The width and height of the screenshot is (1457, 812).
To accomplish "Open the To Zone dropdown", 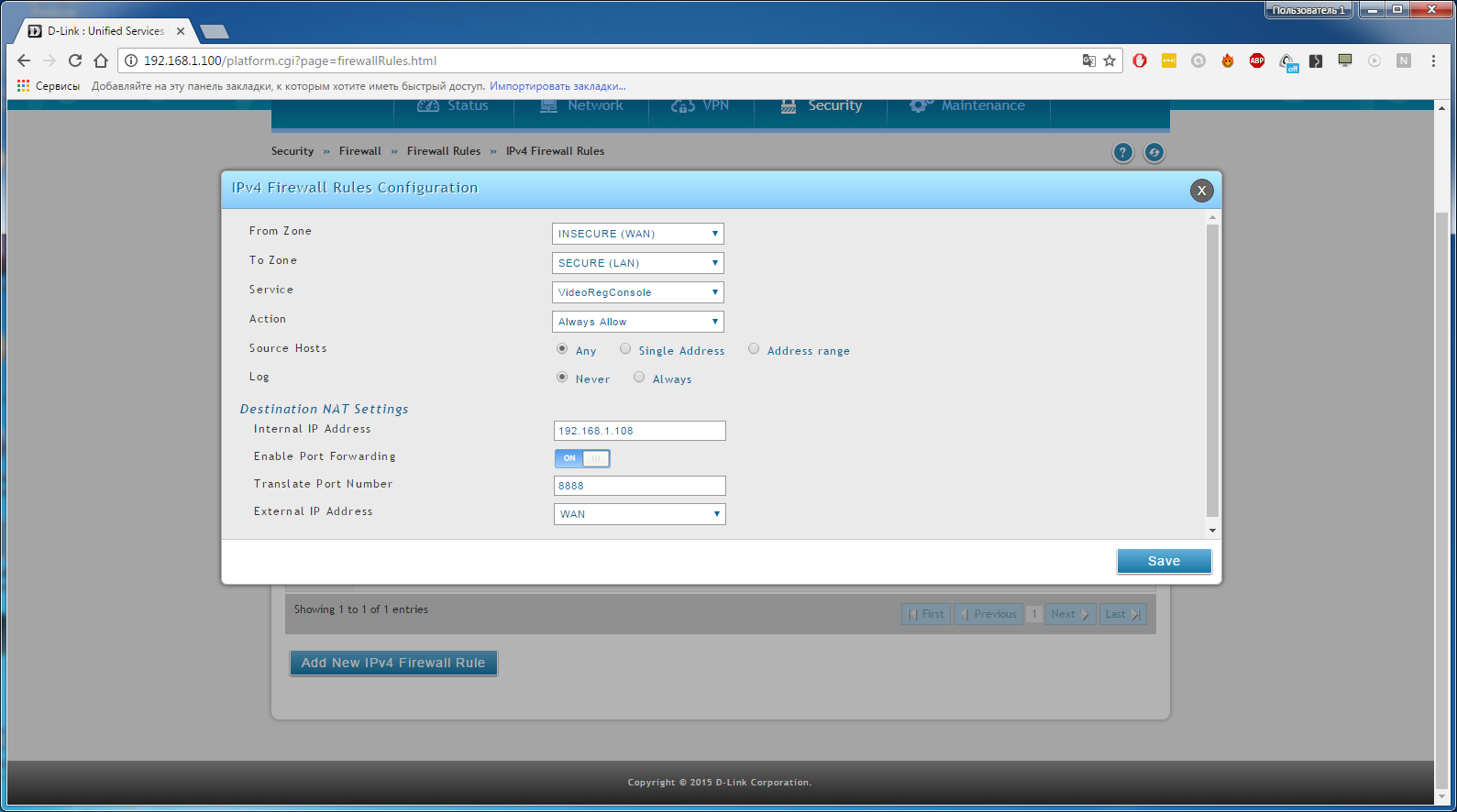I will click(x=638, y=263).
